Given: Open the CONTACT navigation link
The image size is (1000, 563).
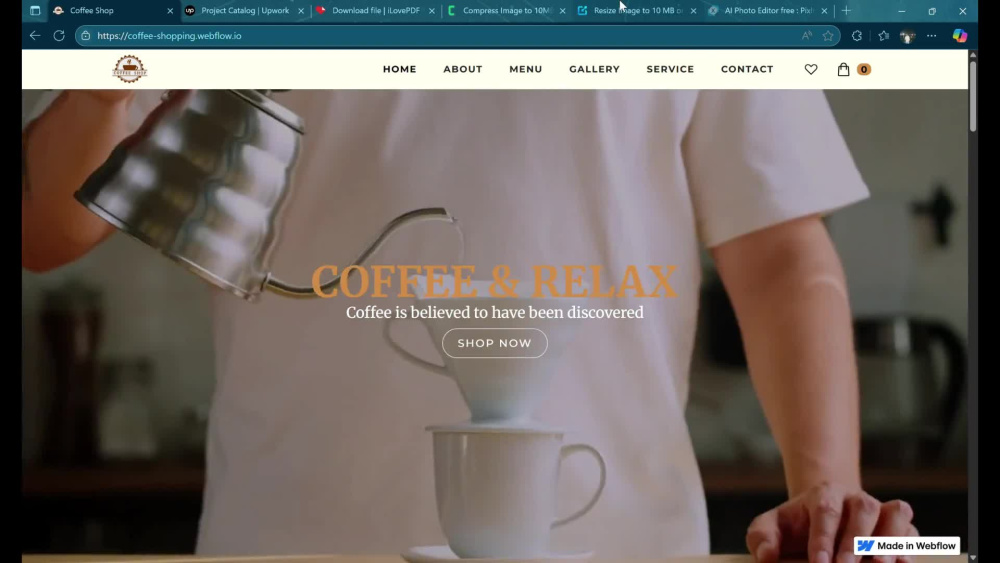Looking at the screenshot, I should point(747,69).
